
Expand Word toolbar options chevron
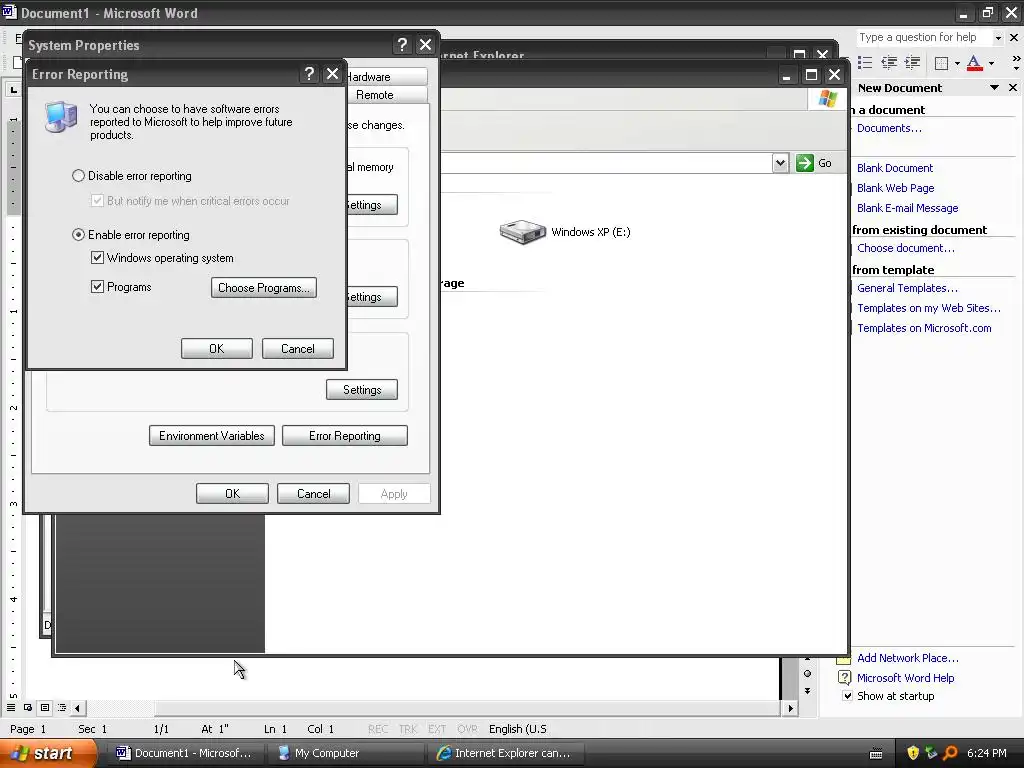(x=1016, y=63)
